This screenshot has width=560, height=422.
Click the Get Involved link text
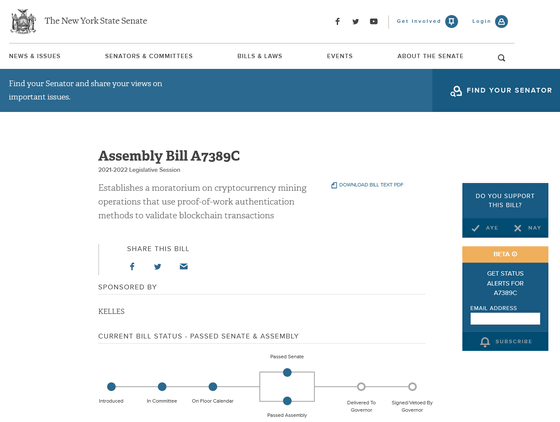pyautogui.click(x=419, y=21)
